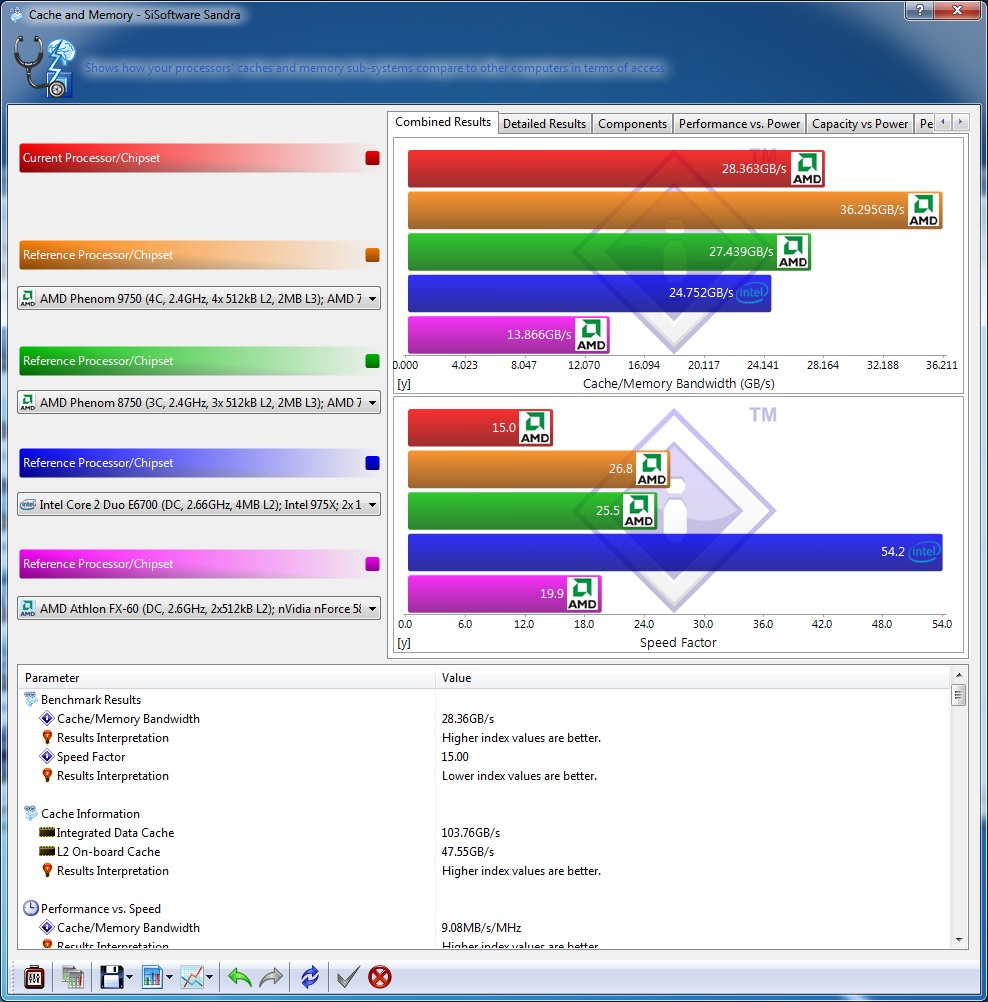The height and width of the screenshot is (1002, 988).
Task: Click the green 27.439GB/s bandwidth bar
Action: [609, 252]
